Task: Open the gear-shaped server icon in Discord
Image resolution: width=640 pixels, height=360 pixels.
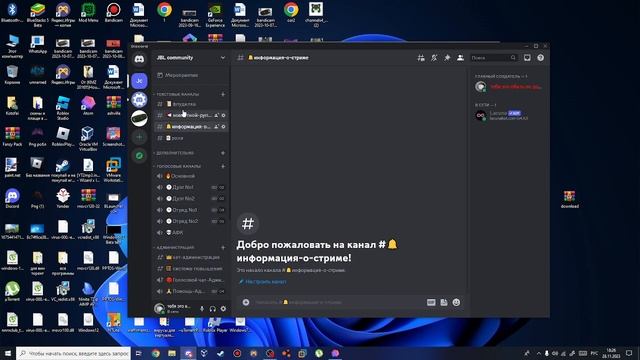Action: [139, 100]
